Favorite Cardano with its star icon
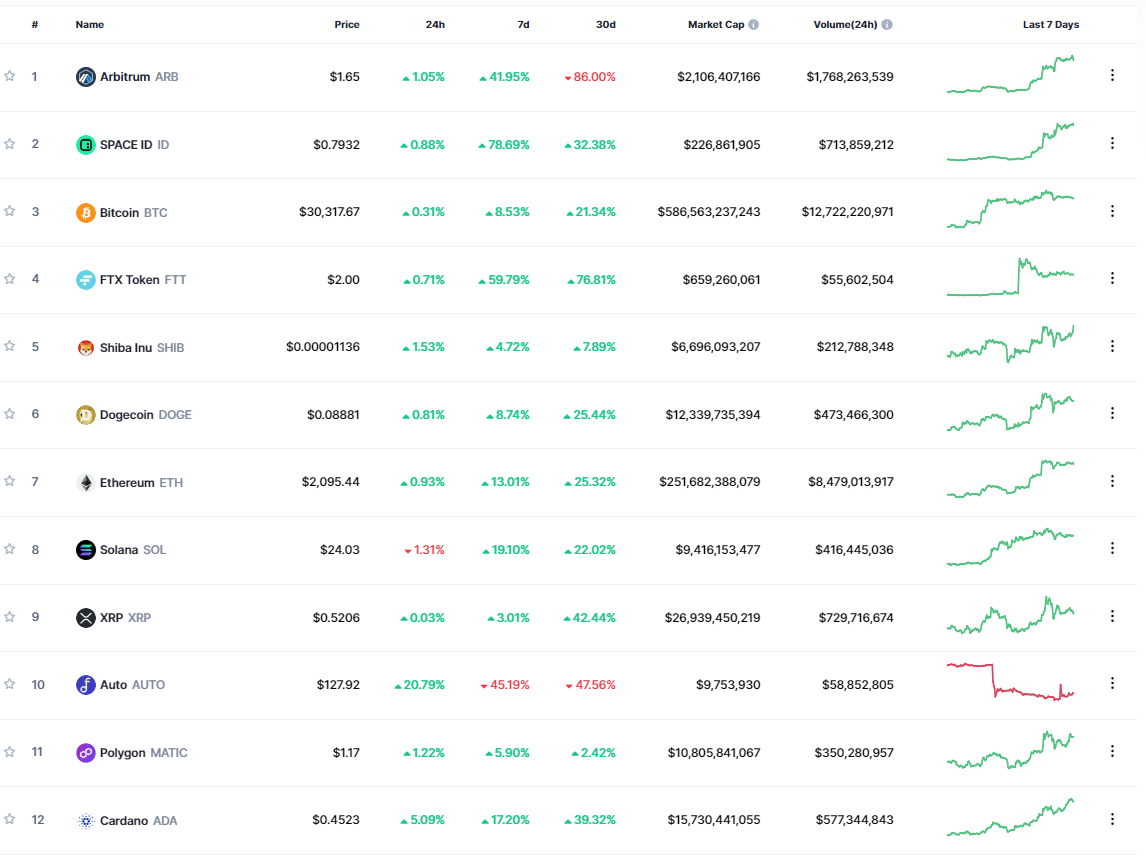 coord(10,820)
